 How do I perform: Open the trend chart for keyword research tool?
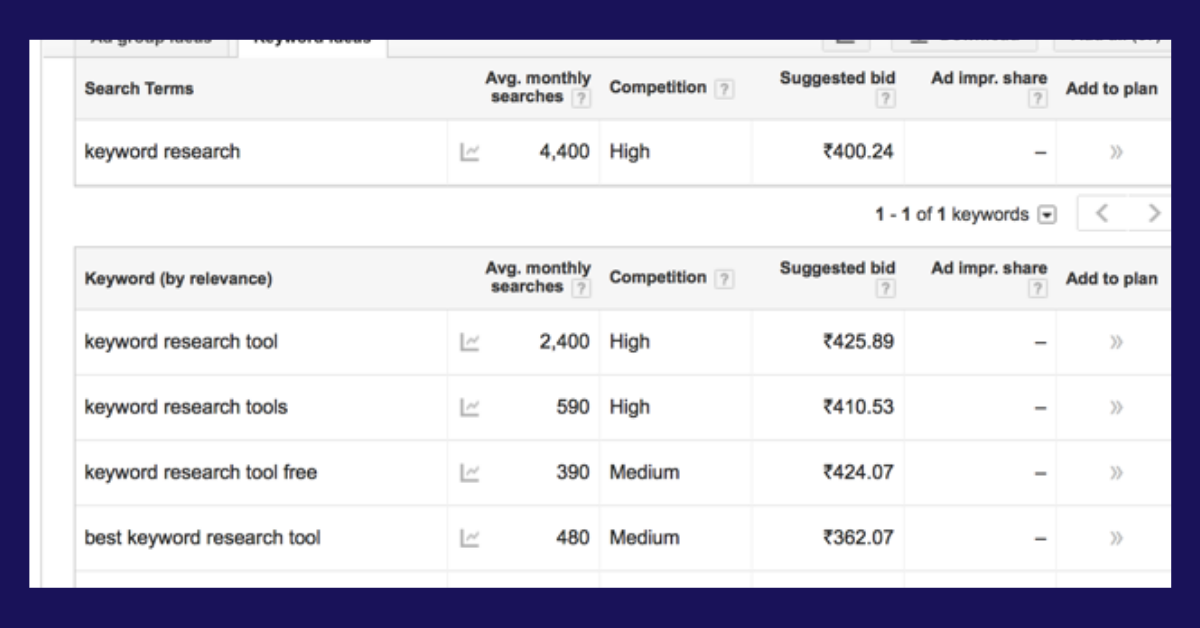click(x=470, y=341)
